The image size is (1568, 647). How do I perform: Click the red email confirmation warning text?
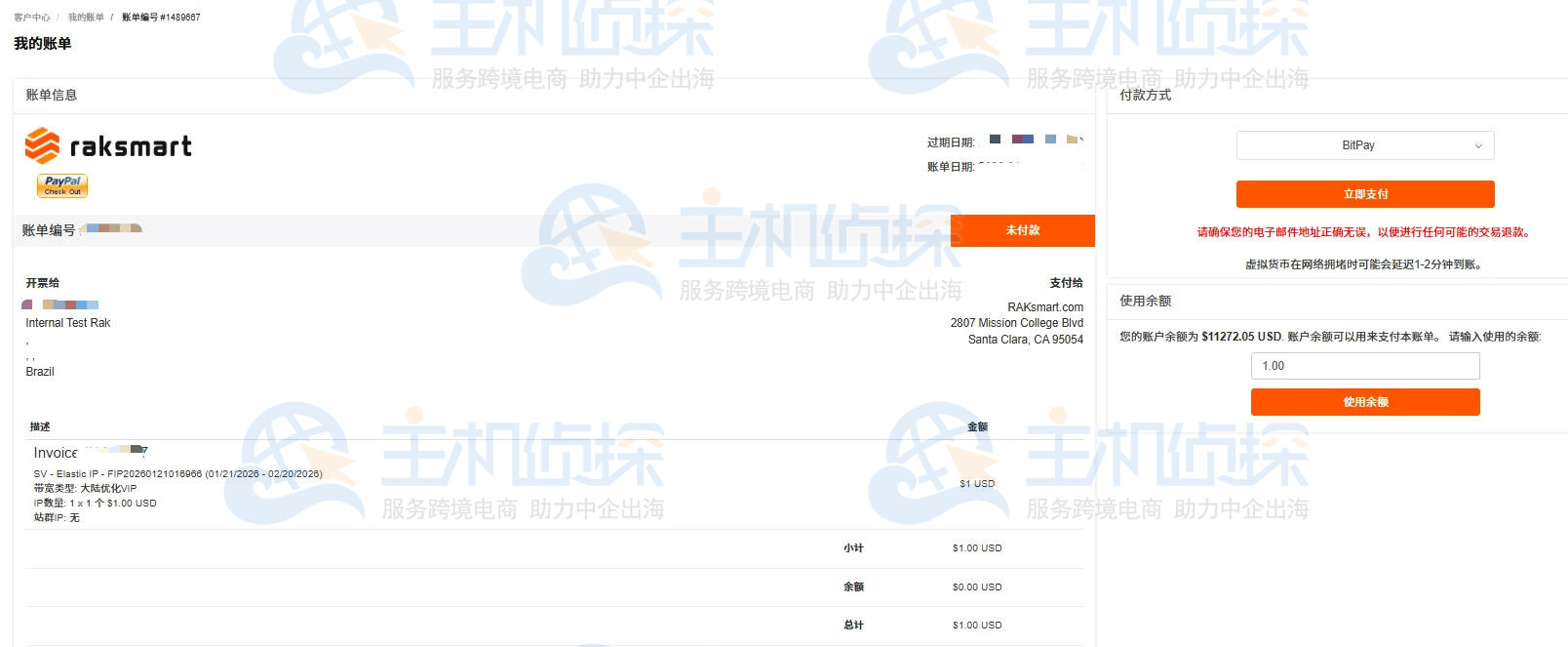pyautogui.click(x=1365, y=232)
